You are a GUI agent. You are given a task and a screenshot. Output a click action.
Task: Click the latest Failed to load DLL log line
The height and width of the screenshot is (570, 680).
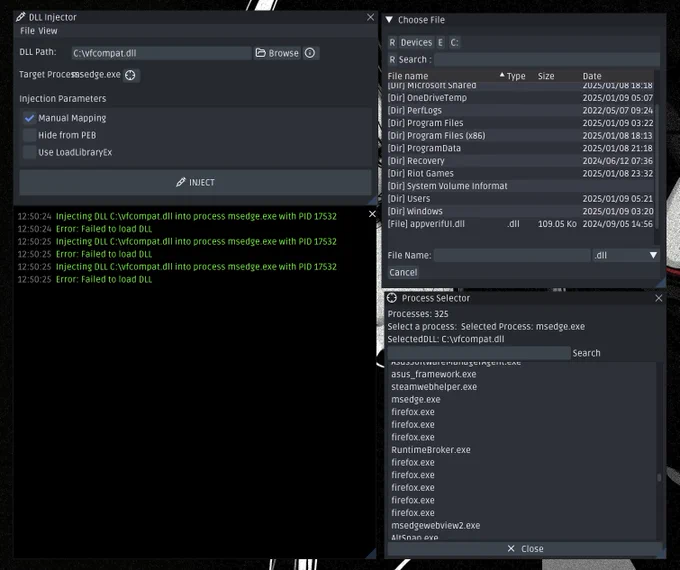click(104, 279)
